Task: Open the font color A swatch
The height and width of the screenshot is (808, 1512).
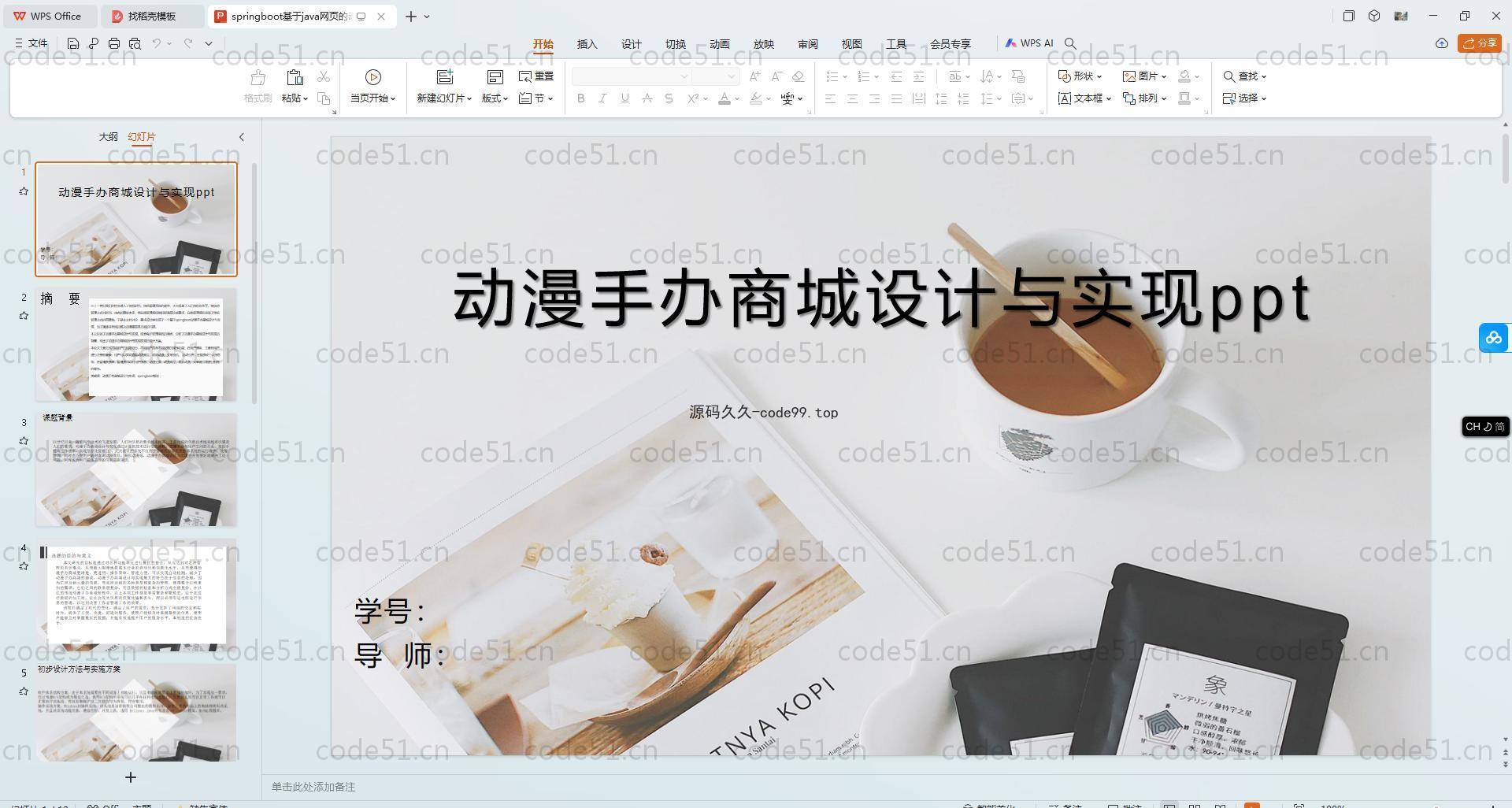Action: (724, 98)
